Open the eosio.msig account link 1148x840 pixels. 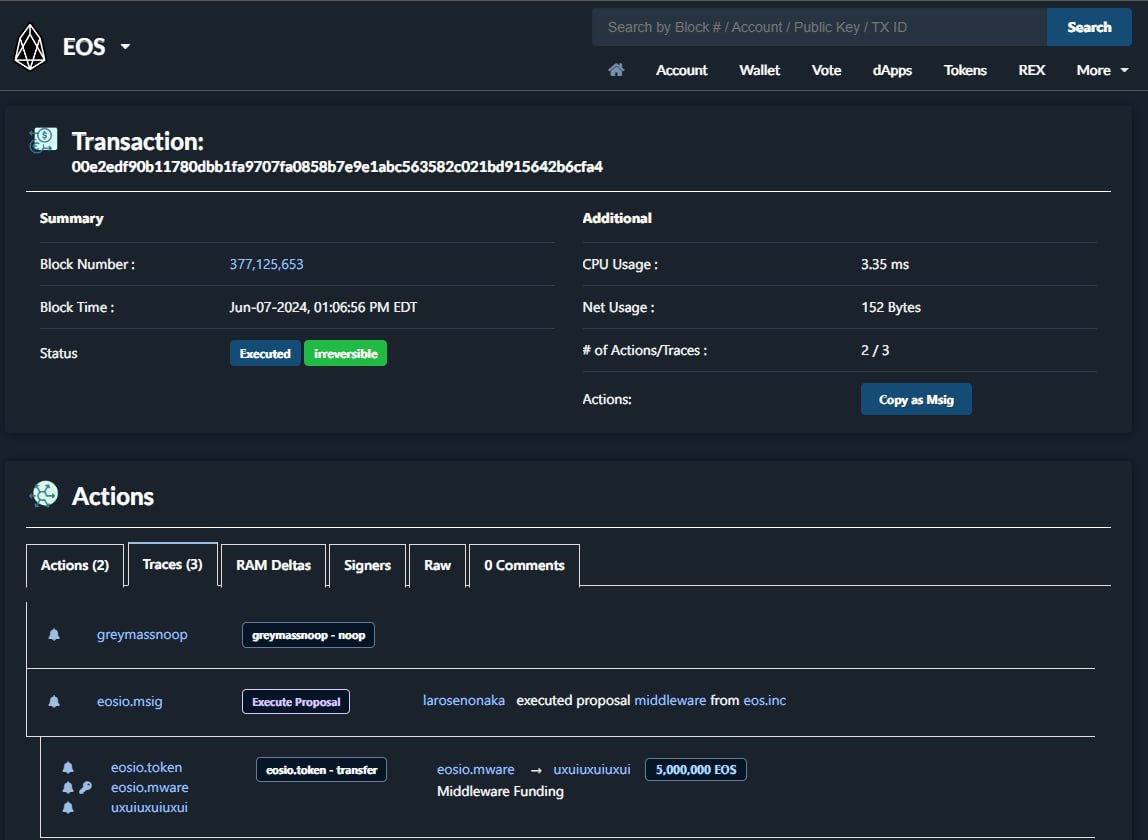pos(130,702)
